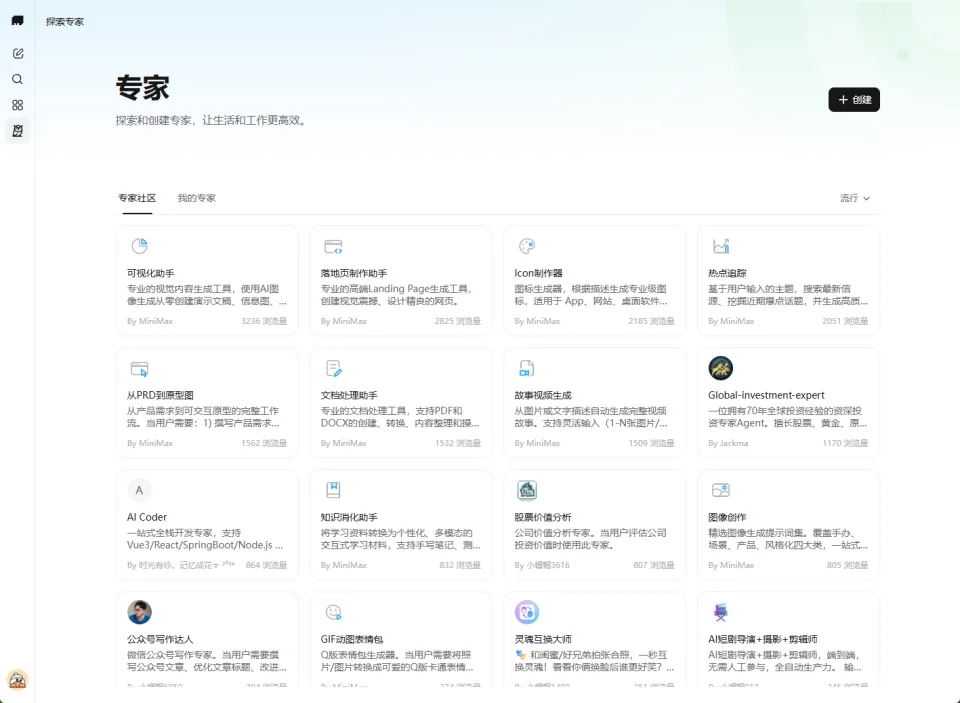Click the pie chart icon of 可视化助手
This screenshot has width=960, height=703.
click(x=139, y=246)
